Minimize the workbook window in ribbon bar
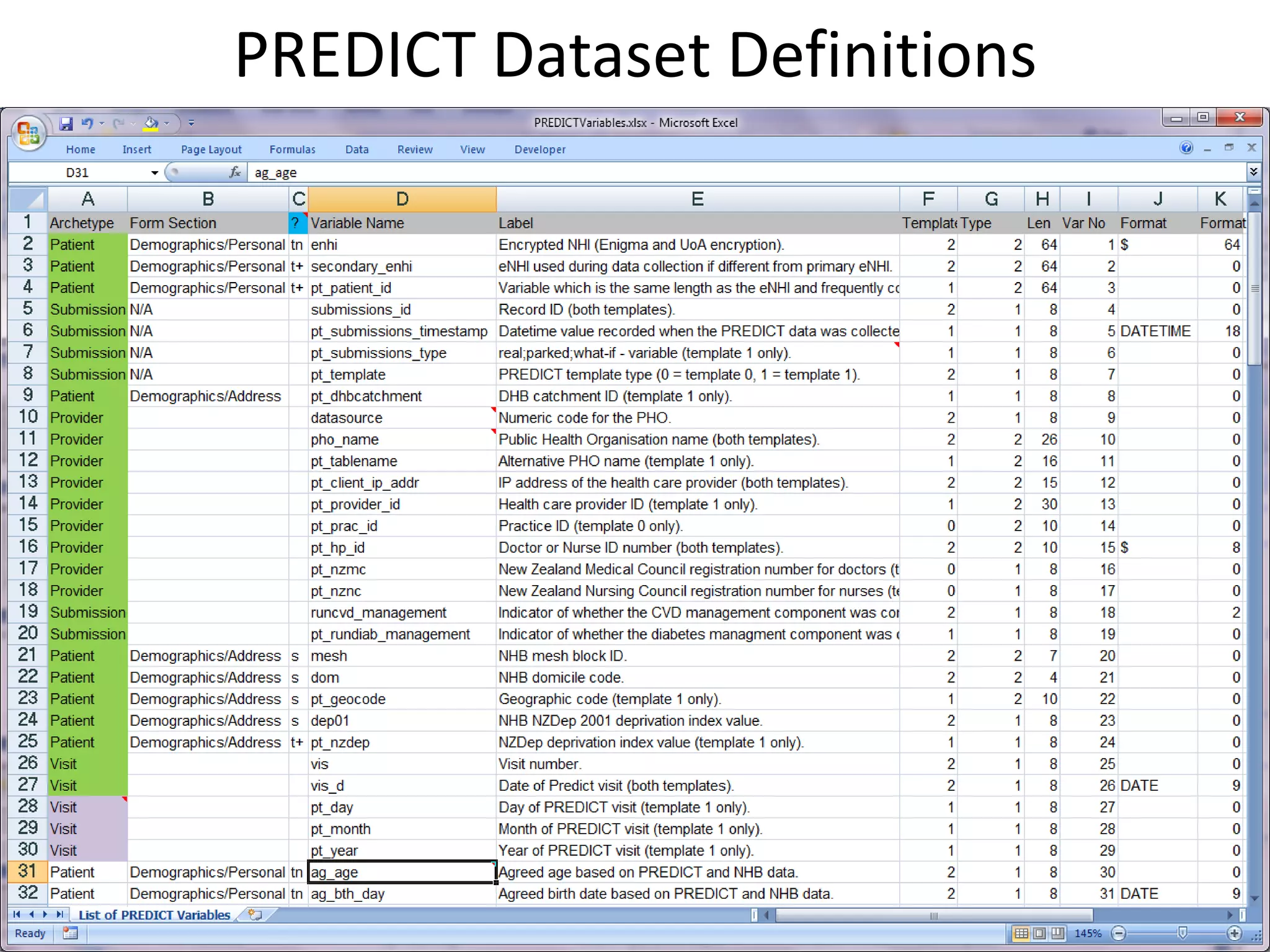The height and width of the screenshot is (952, 1270). coord(1207,149)
